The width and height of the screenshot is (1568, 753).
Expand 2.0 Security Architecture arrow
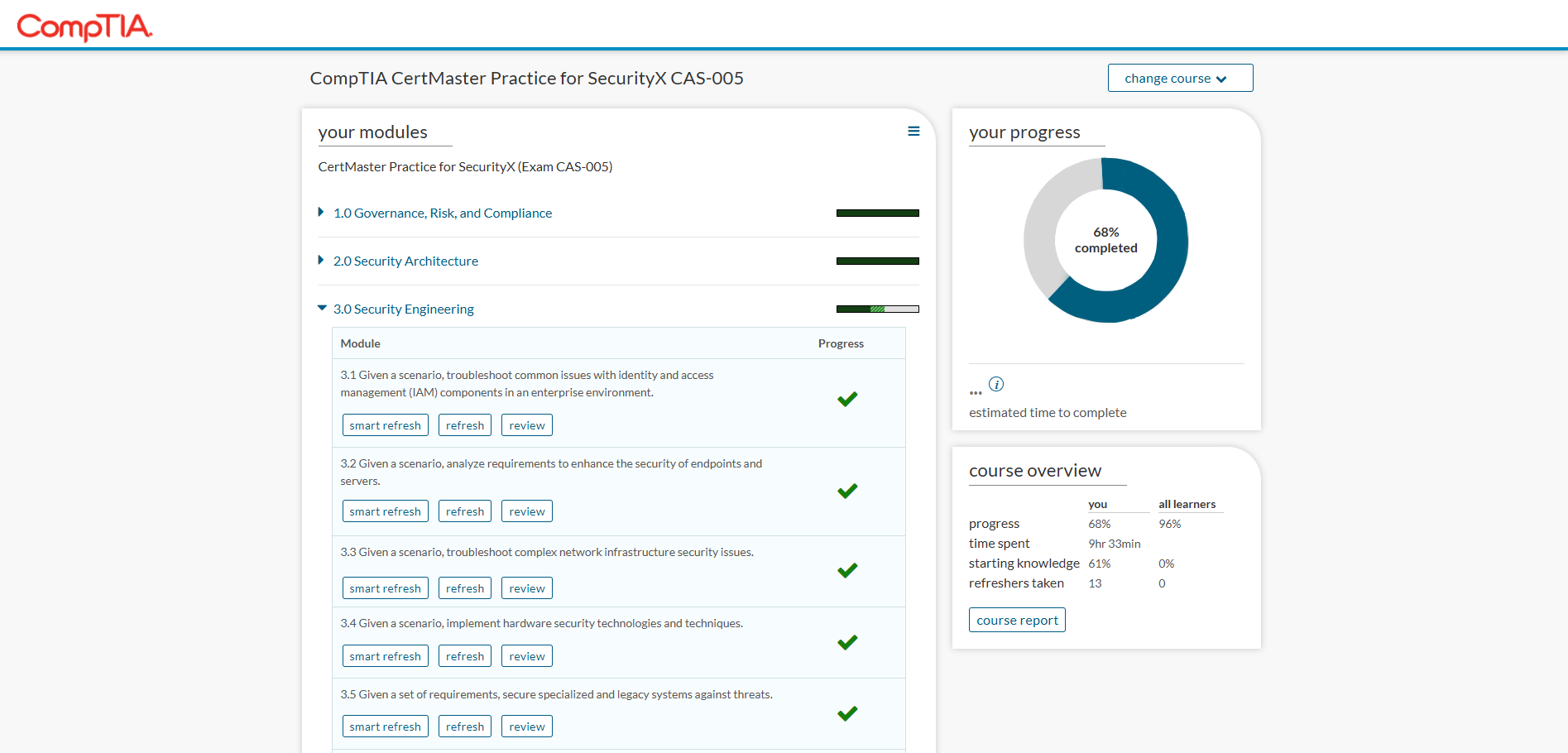click(321, 261)
